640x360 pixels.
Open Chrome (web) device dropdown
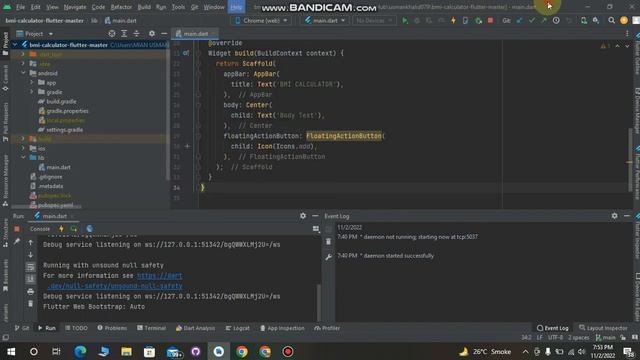pos(261,20)
